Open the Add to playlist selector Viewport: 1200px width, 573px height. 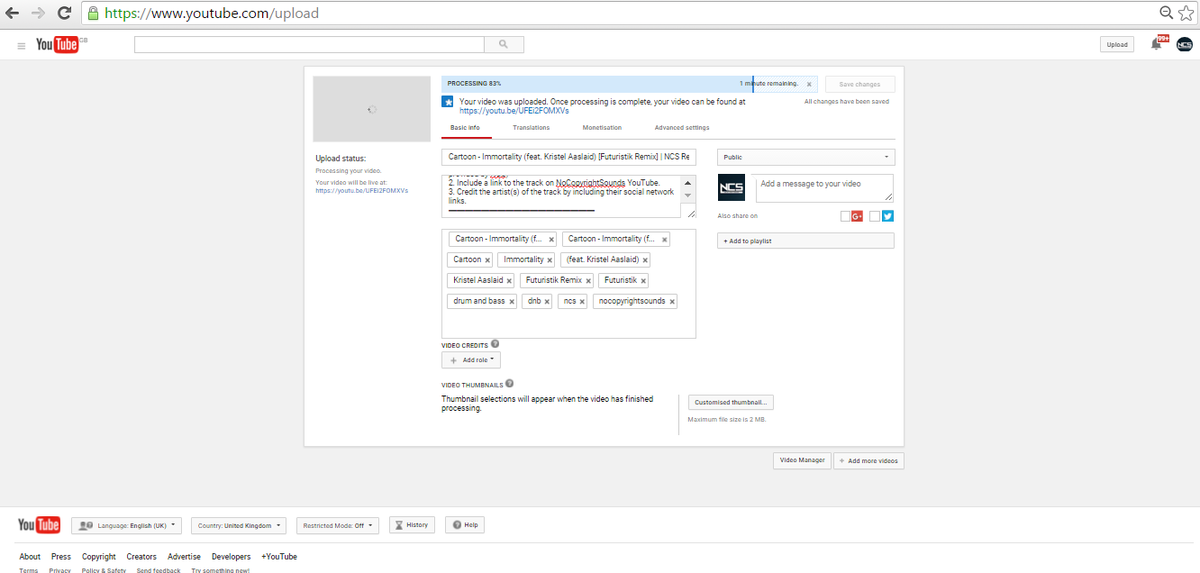(806, 241)
